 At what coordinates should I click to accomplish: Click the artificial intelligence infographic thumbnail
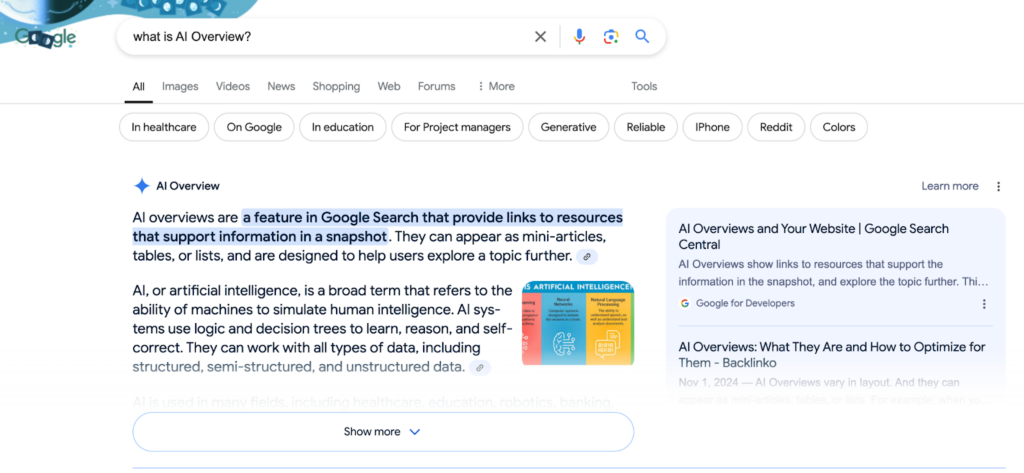coord(577,324)
